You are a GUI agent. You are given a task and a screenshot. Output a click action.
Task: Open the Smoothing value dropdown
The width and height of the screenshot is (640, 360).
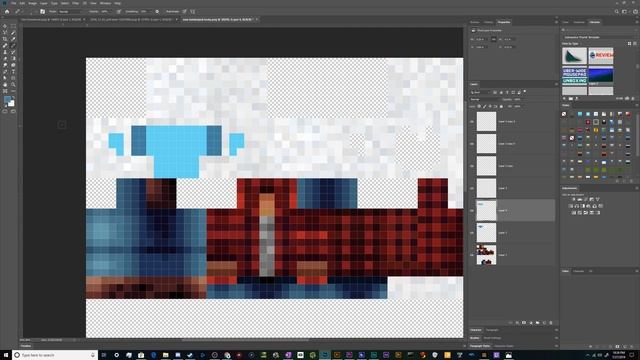point(145,11)
